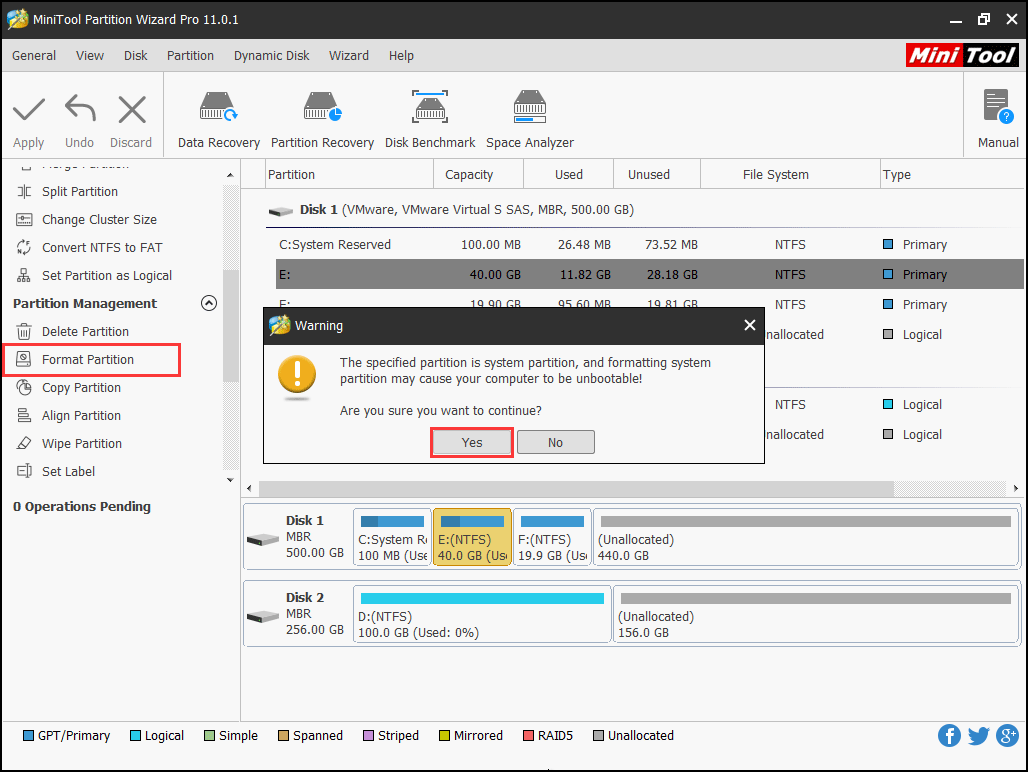Image resolution: width=1028 pixels, height=772 pixels.
Task: Open the Dynamic Disk menu
Action: pos(271,56)
